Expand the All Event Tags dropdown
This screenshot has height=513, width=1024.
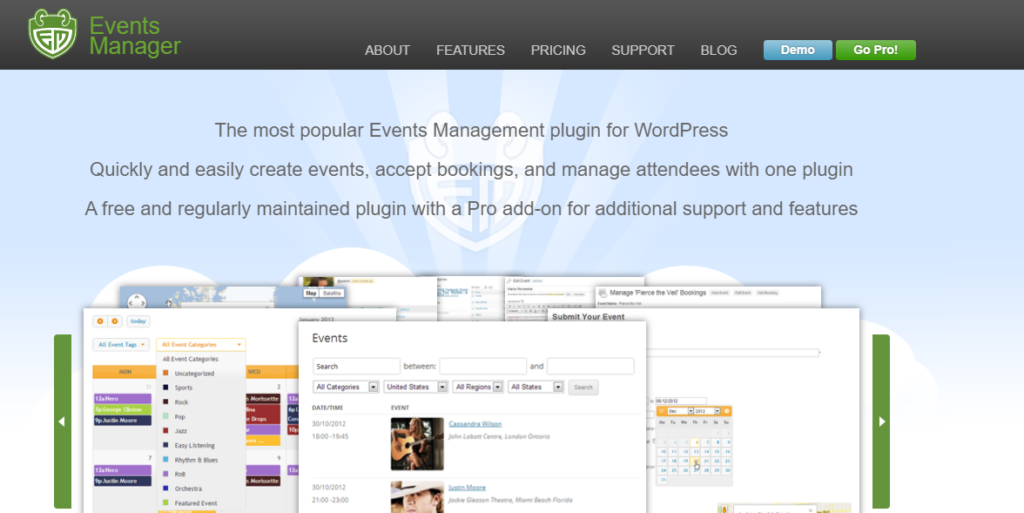point(121,345)
